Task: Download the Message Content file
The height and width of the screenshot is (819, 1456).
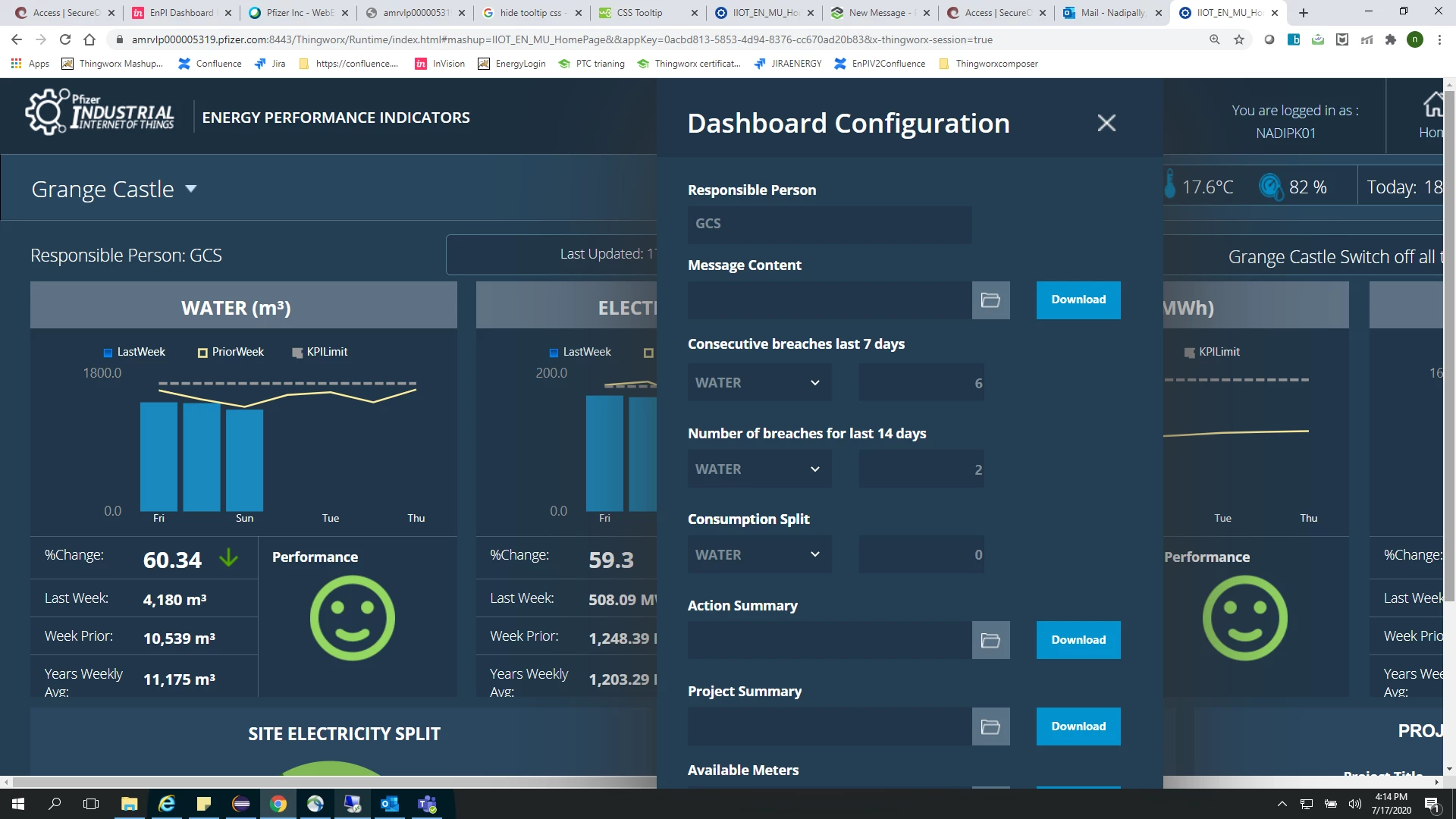Action: click(1078, 300)
